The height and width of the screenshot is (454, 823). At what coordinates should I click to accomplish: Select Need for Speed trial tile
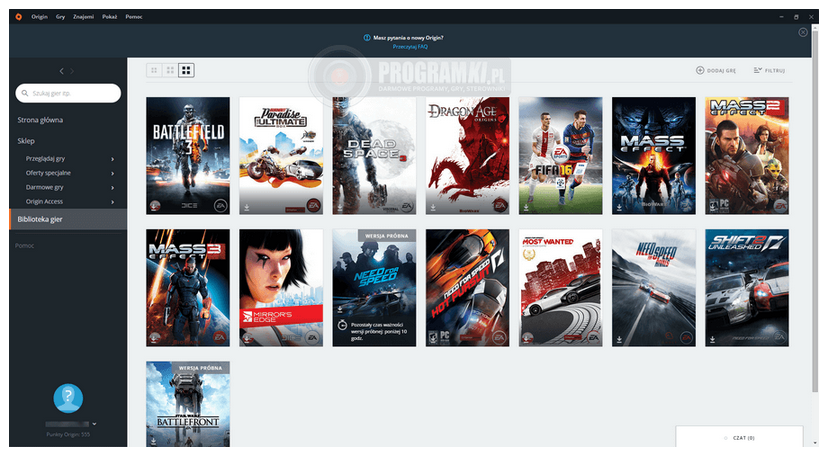(x=374, y=288)
